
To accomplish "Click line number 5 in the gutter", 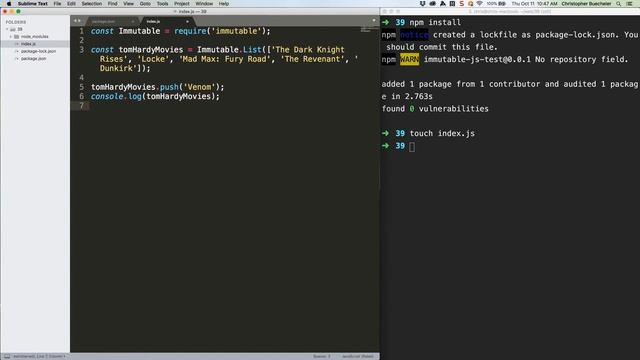I will 82,87.
